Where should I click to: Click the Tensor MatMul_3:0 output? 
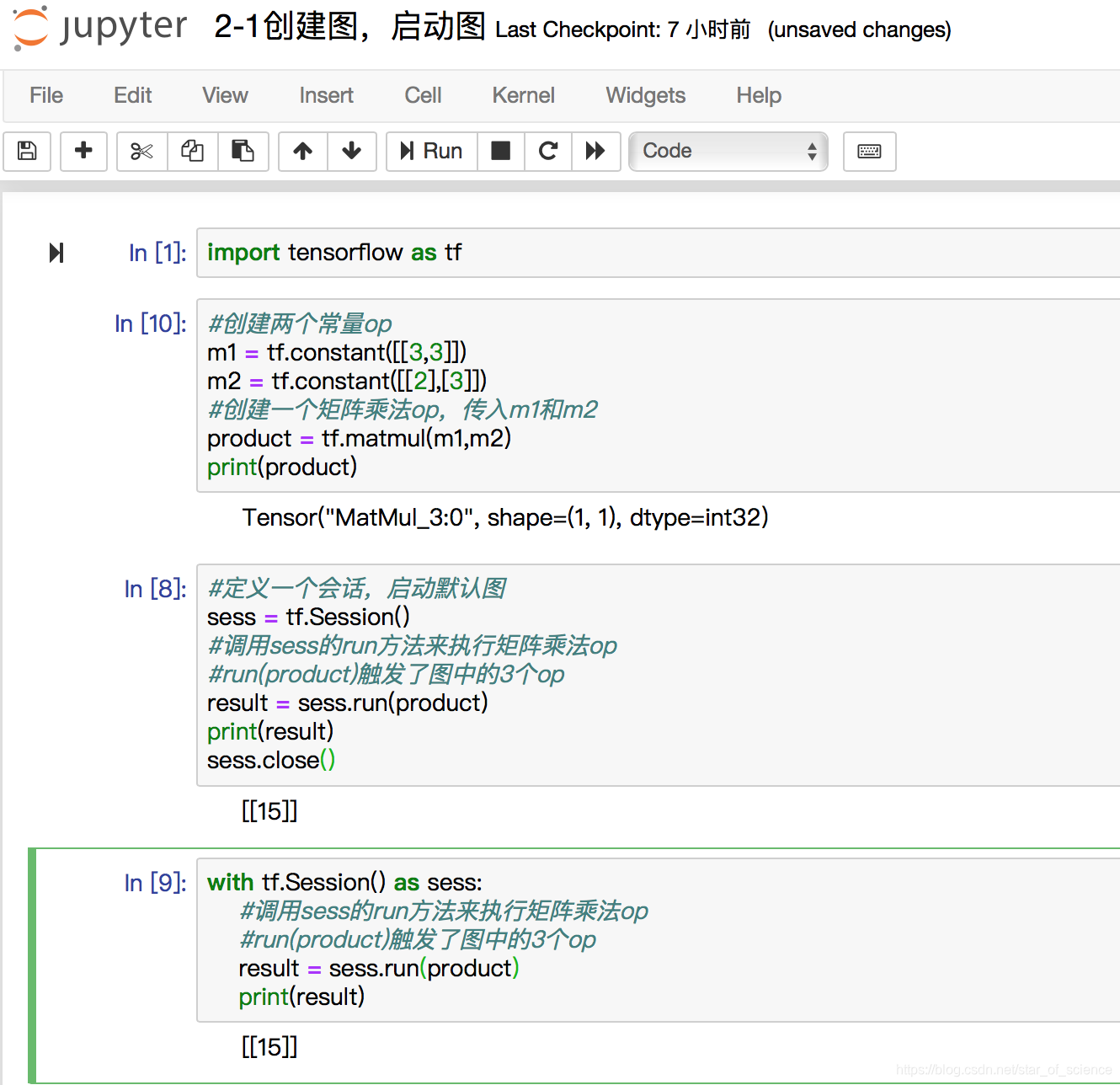[x=505, y=517]
